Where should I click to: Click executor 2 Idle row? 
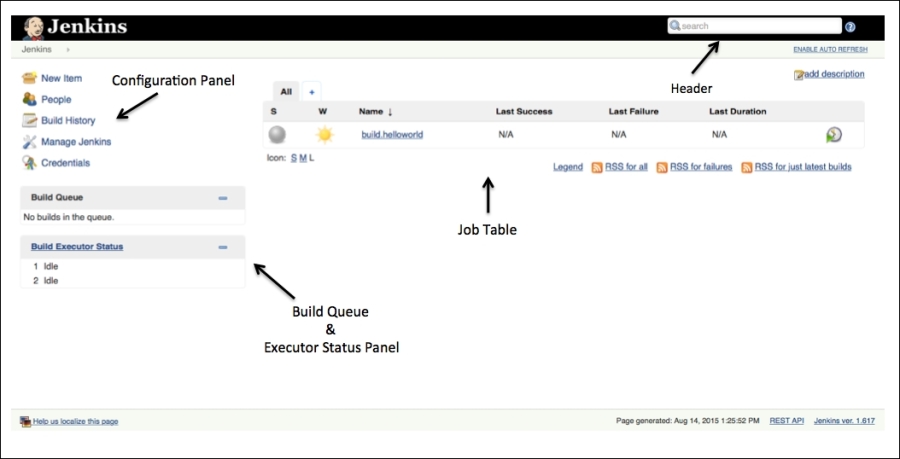pos(133,281)
